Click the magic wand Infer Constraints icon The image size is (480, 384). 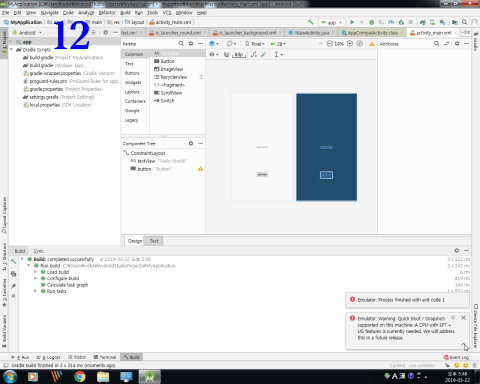point(264,54)
